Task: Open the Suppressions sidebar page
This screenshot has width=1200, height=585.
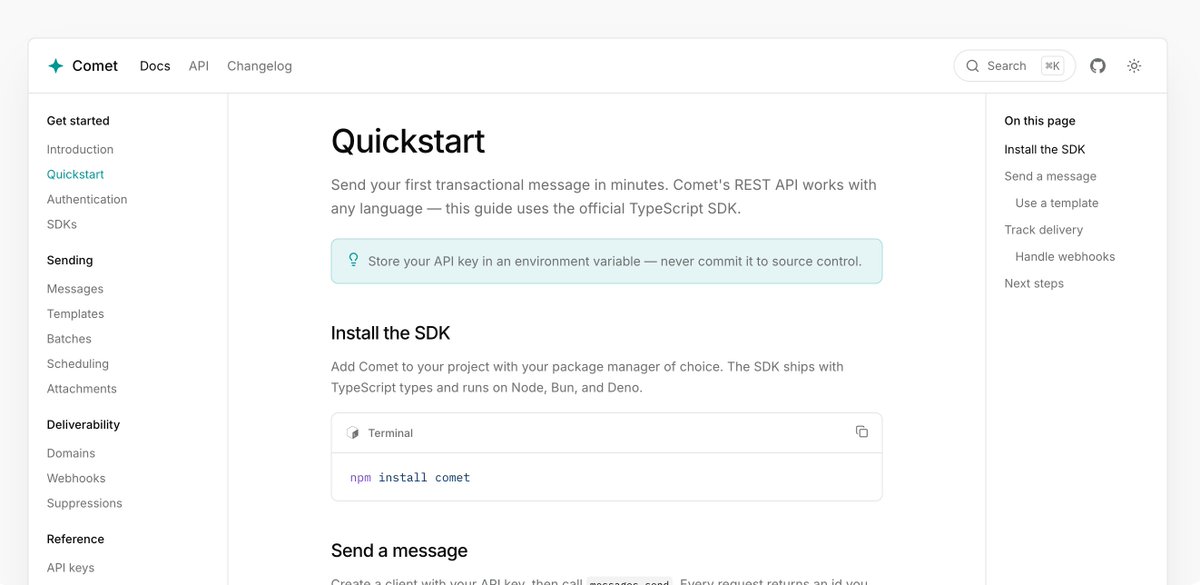Action: 84,503
